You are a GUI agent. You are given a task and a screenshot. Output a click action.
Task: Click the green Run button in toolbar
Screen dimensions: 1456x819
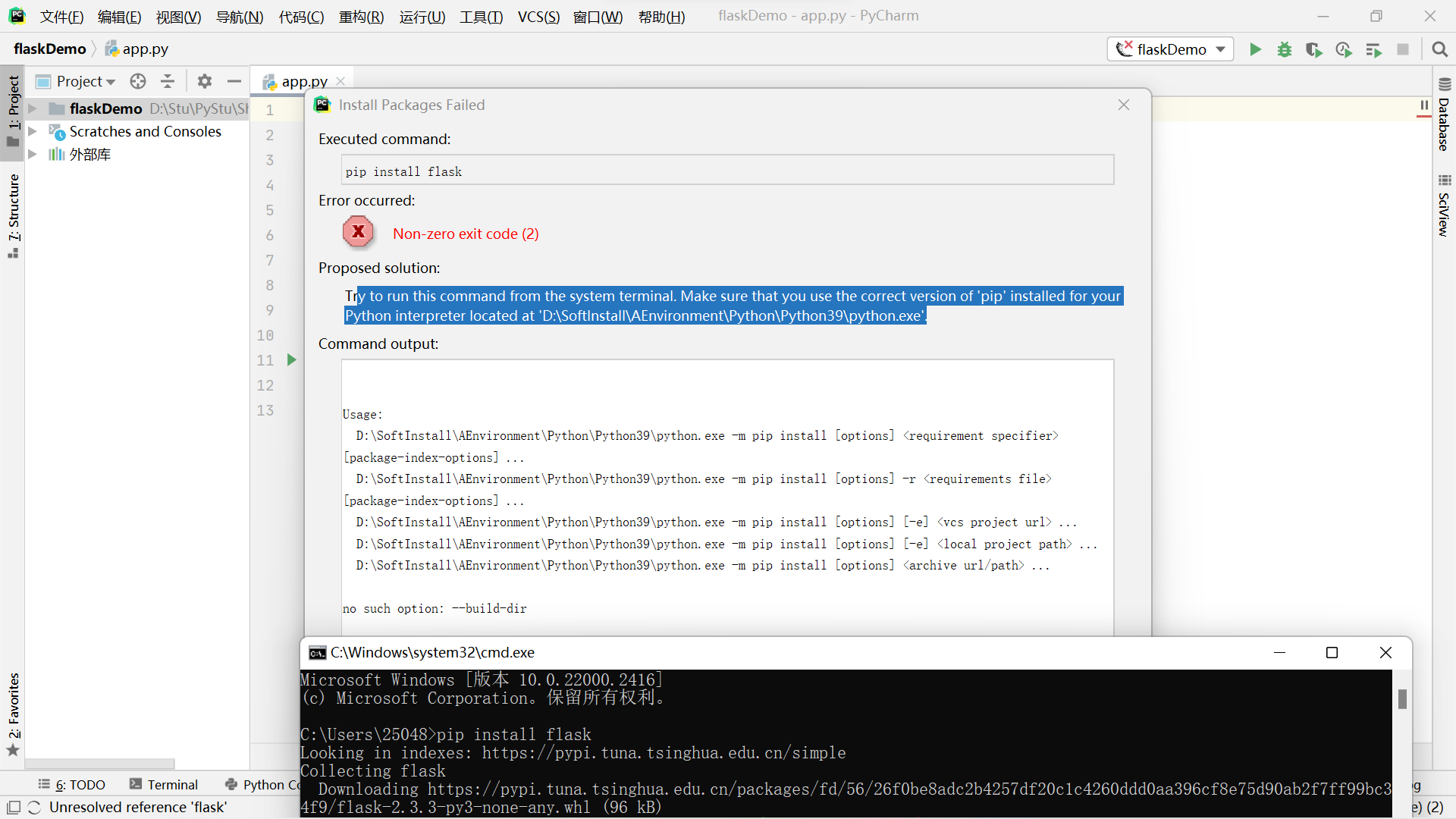tap(1255, 49)
